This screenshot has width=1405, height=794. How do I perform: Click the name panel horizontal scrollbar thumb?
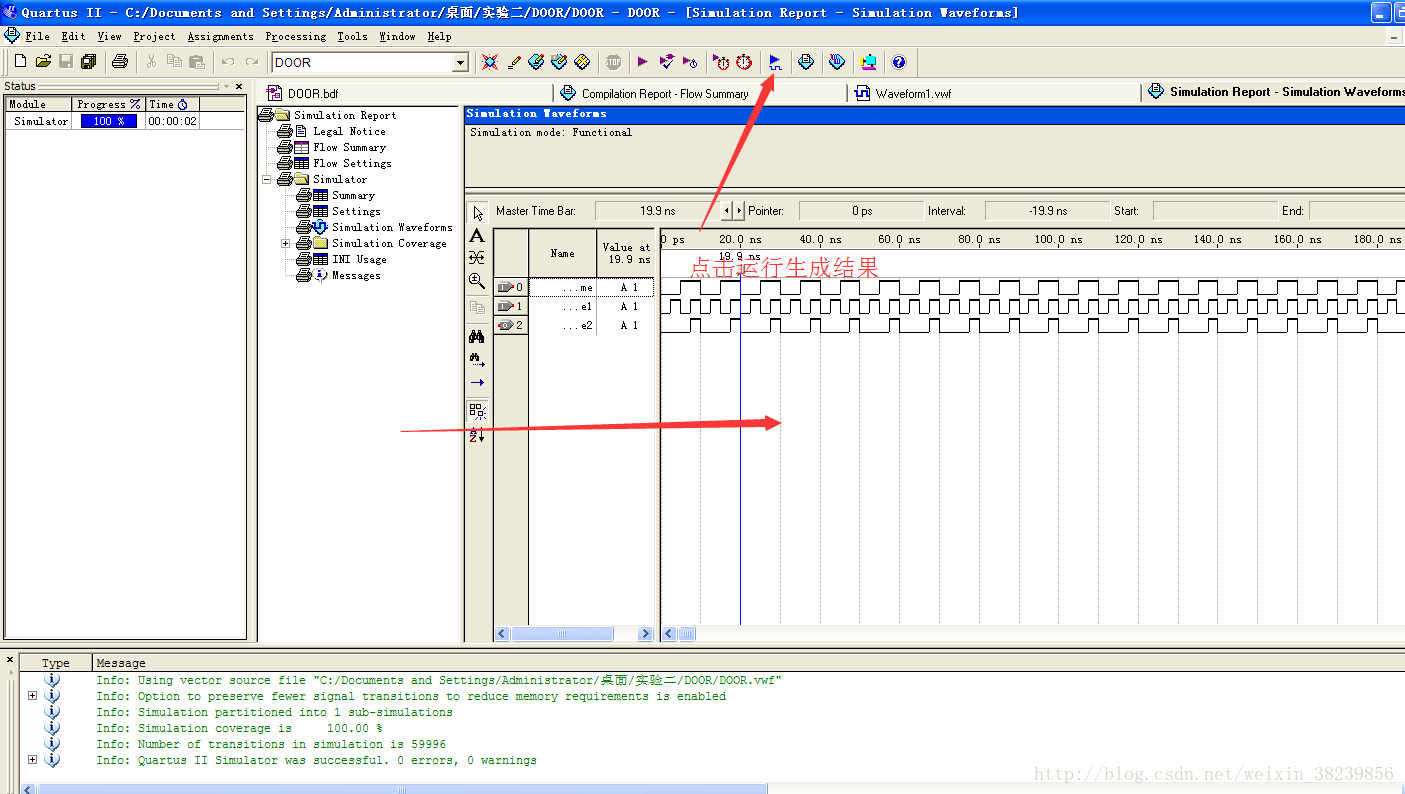point(562,634)
